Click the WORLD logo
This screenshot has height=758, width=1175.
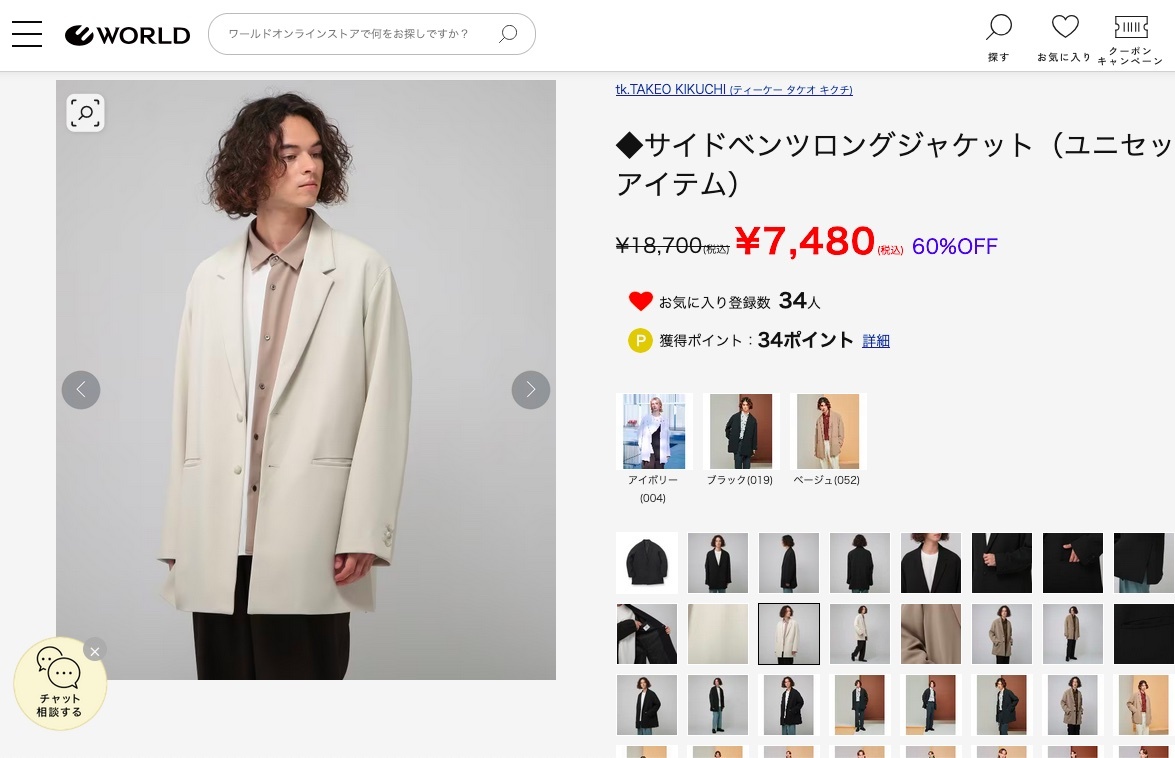pos(128,35)
